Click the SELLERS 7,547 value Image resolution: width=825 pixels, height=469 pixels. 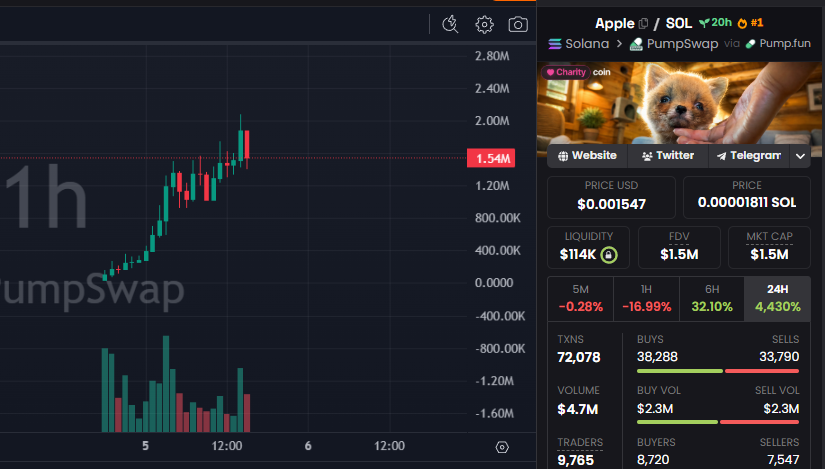(x=783, y=460)
